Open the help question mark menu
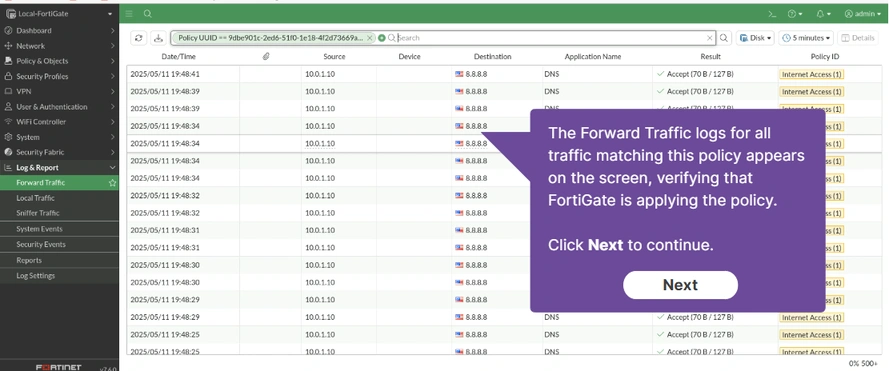 [795, 14]
